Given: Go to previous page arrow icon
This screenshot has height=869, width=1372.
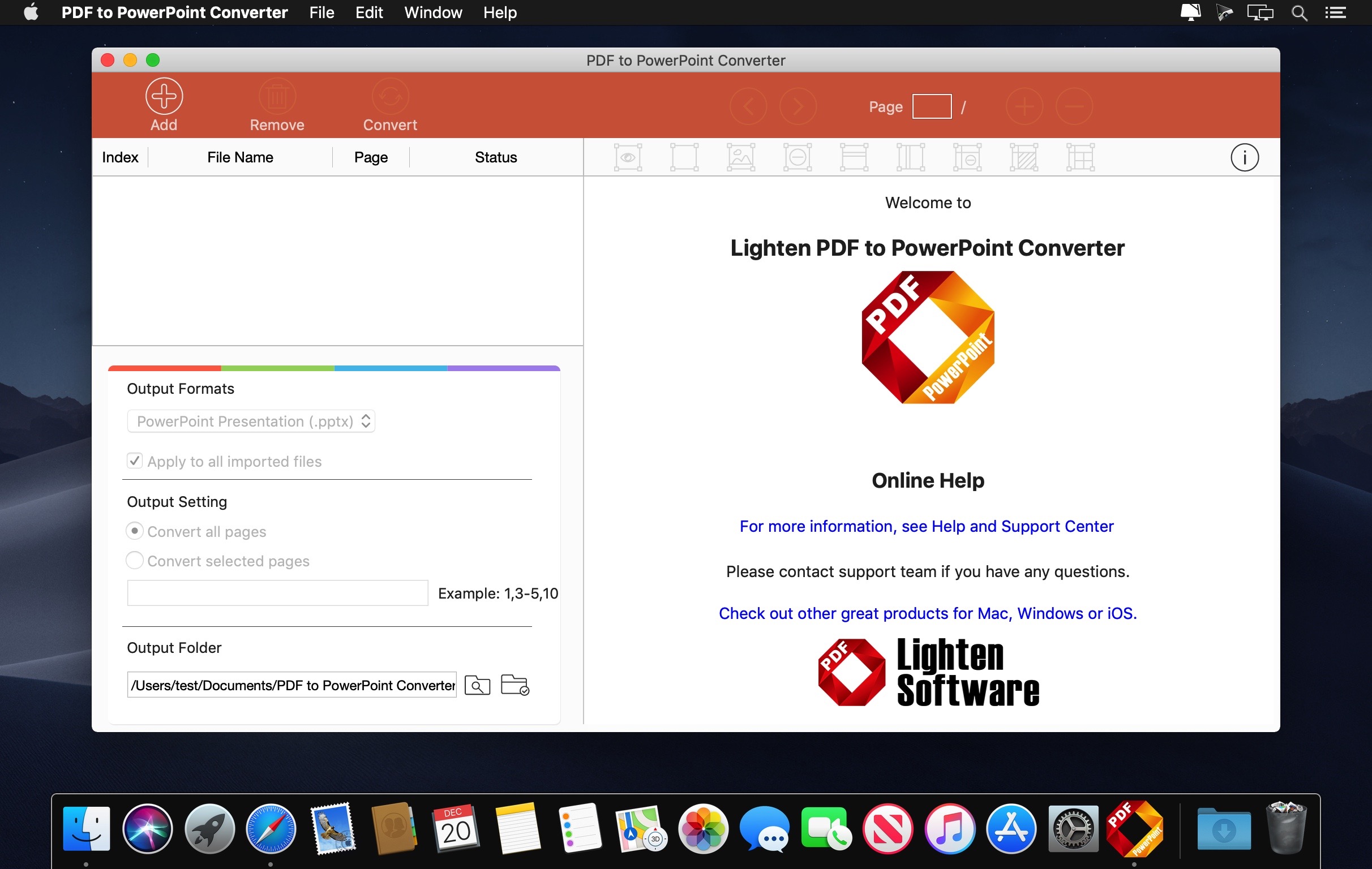Looking at the screenshot, I should [748, 106].
